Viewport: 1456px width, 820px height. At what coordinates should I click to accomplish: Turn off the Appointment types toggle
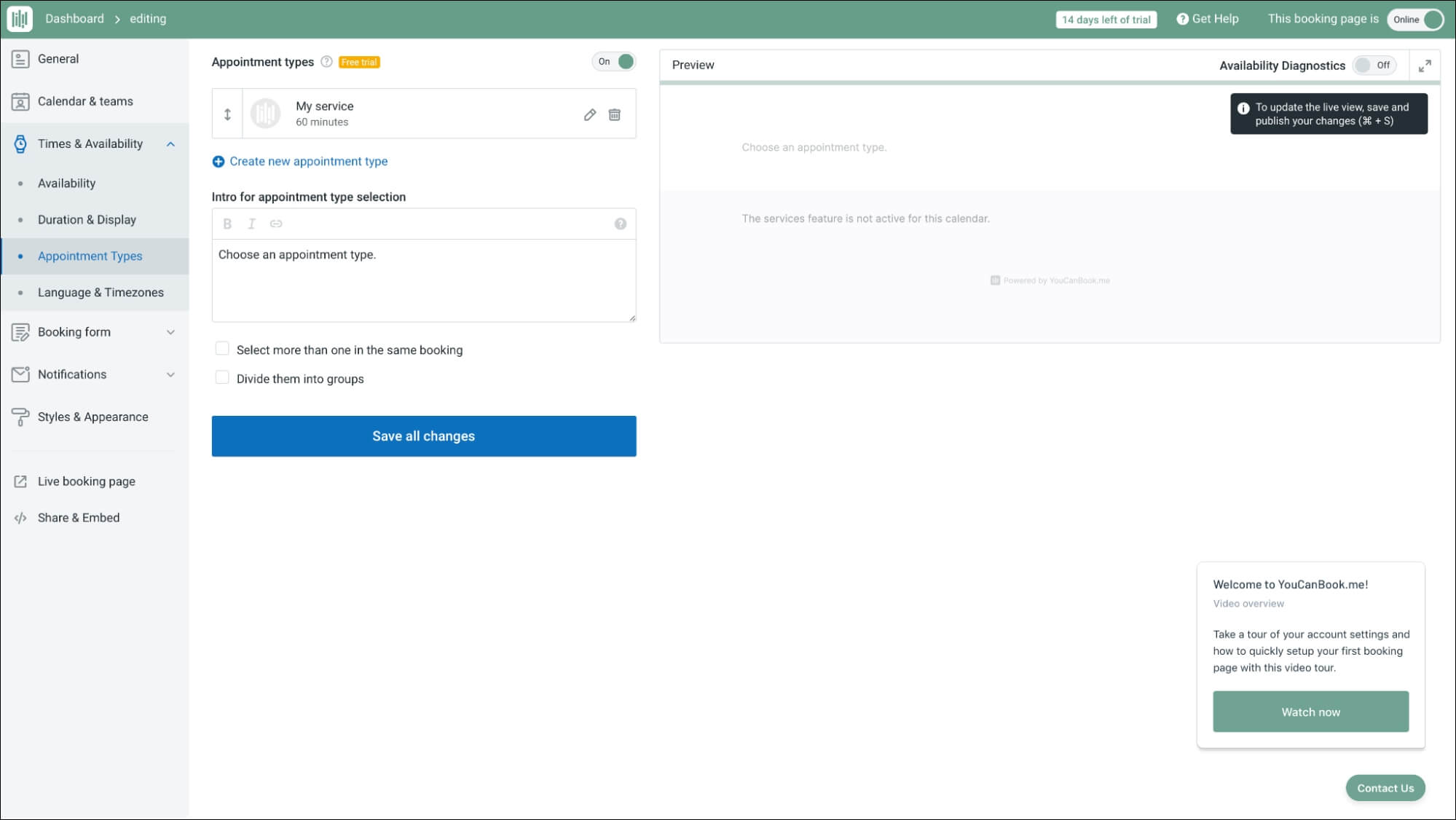pos(615,62)
